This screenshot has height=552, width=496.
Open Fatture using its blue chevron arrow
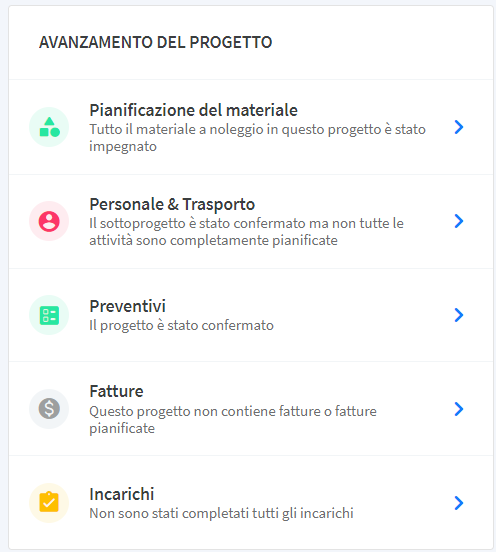pos(459,409)
